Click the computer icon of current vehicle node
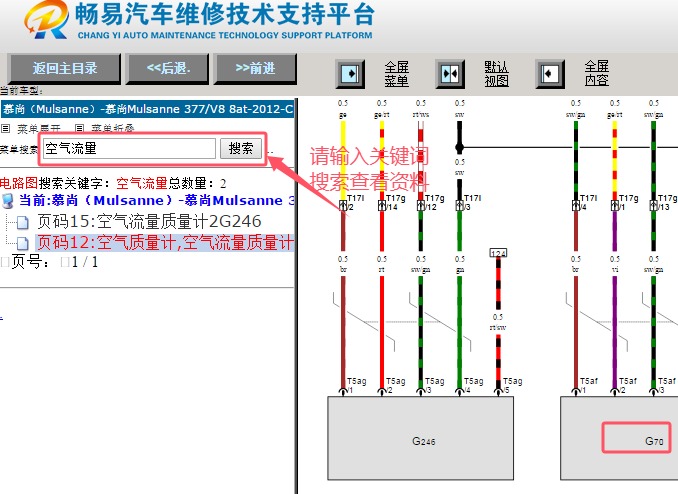 7,201
